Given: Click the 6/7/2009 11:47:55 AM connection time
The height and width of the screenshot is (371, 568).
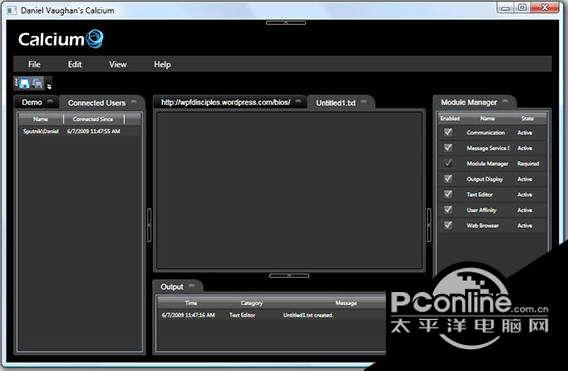Looking at the screenshot, I should pyautogui.click(x=94, y=131).
